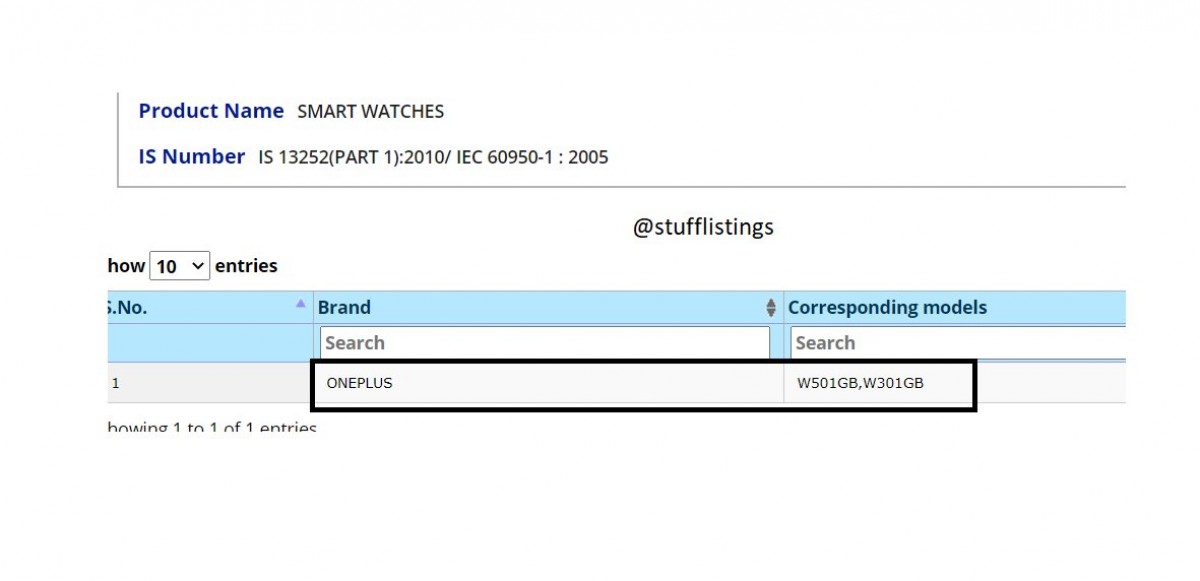This screenshot has height=581, width=1200.
Task: Click the 'Showing 1 to 1' info text
Action: tap(212, 429)
